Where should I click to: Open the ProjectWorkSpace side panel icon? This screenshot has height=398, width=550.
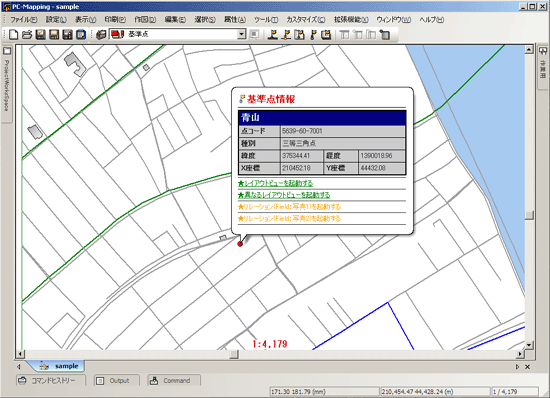tap(7, 51)
